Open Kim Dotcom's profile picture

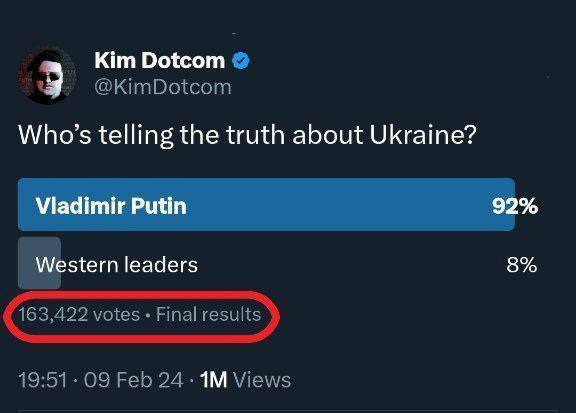tap(47, 75)
